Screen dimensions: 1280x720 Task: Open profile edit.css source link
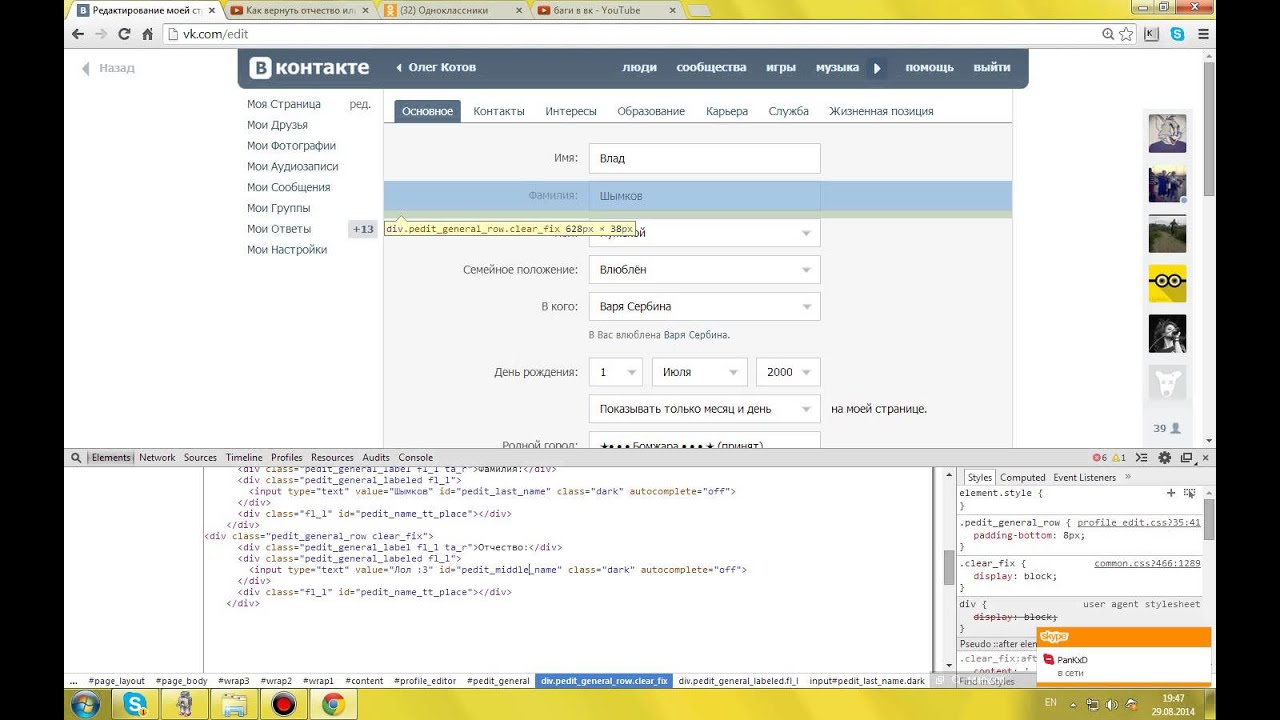pyautogui.click(x=1138, y=522)
